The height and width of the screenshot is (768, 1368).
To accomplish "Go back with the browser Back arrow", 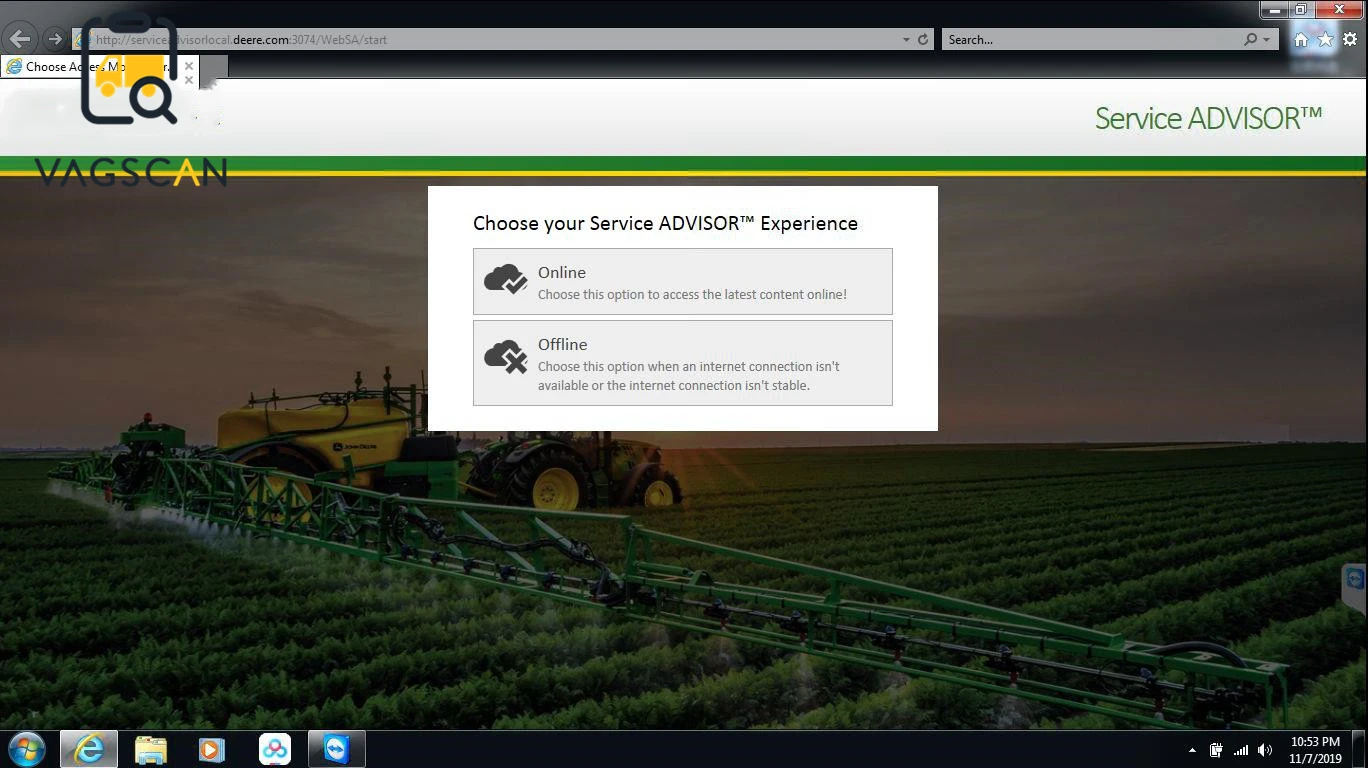I will (19, 39).
